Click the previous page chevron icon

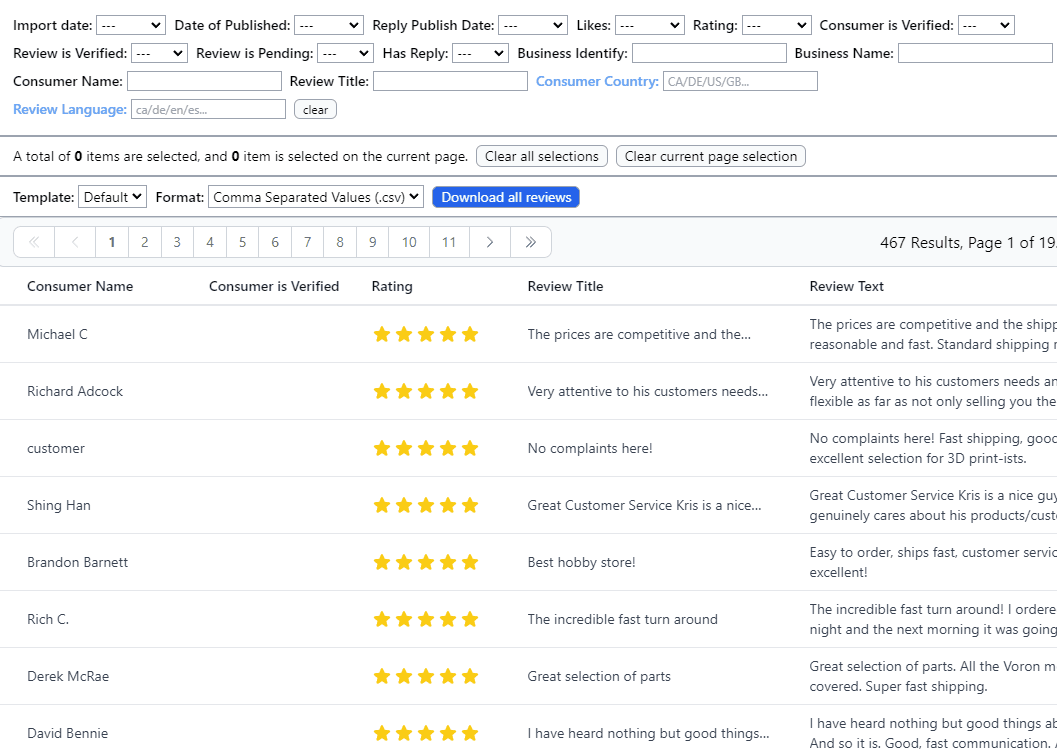pyautogui.click(x=75, y=242)
